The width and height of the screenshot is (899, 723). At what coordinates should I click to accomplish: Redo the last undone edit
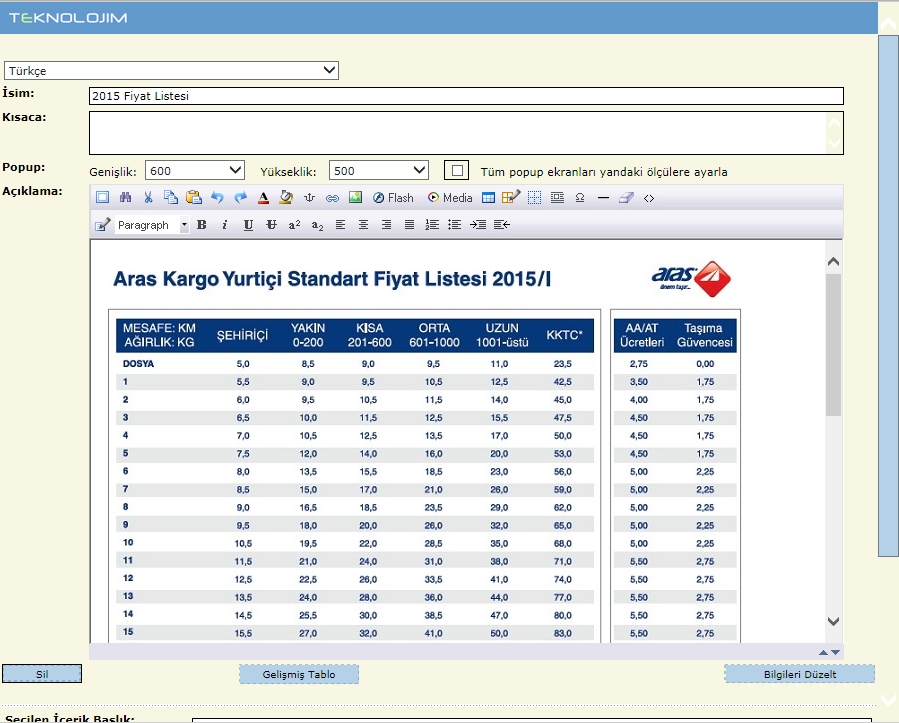pos(240,198)
